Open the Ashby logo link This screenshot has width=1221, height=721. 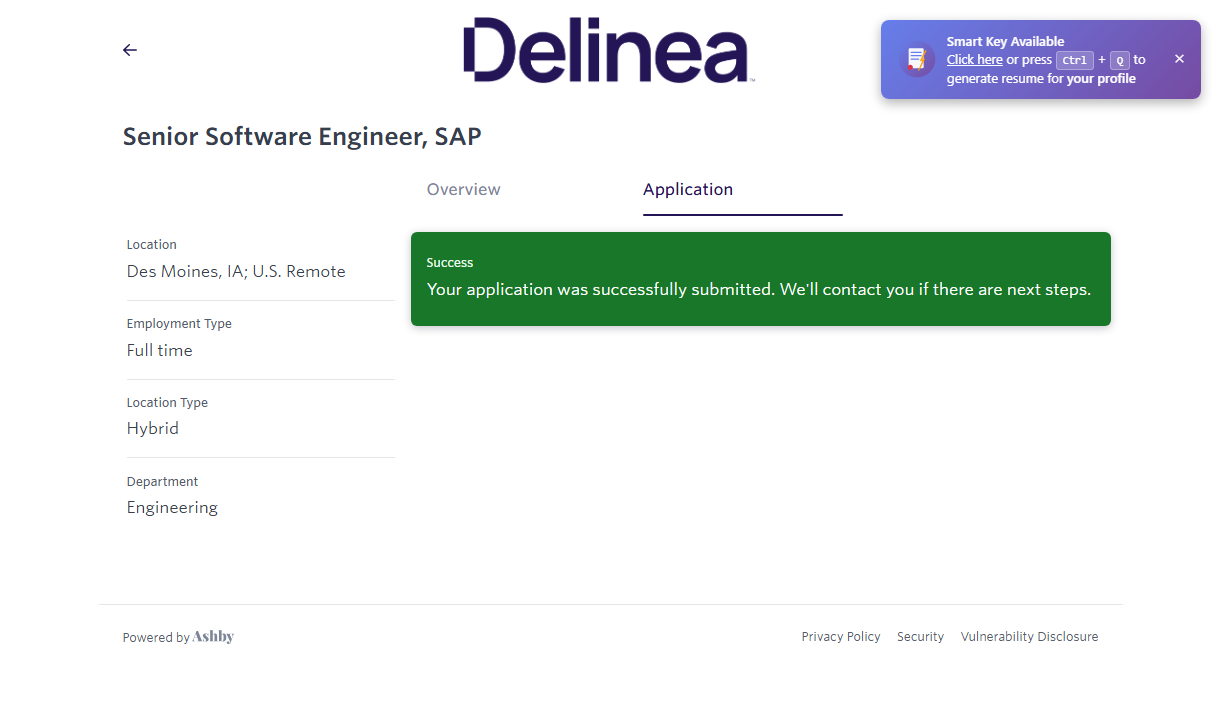[x=213, y=637]
